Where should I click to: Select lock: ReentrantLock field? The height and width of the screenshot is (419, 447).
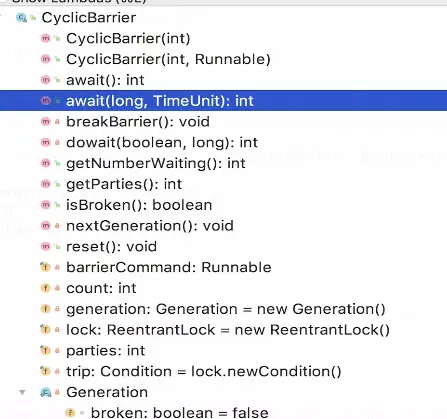[228, 330]
